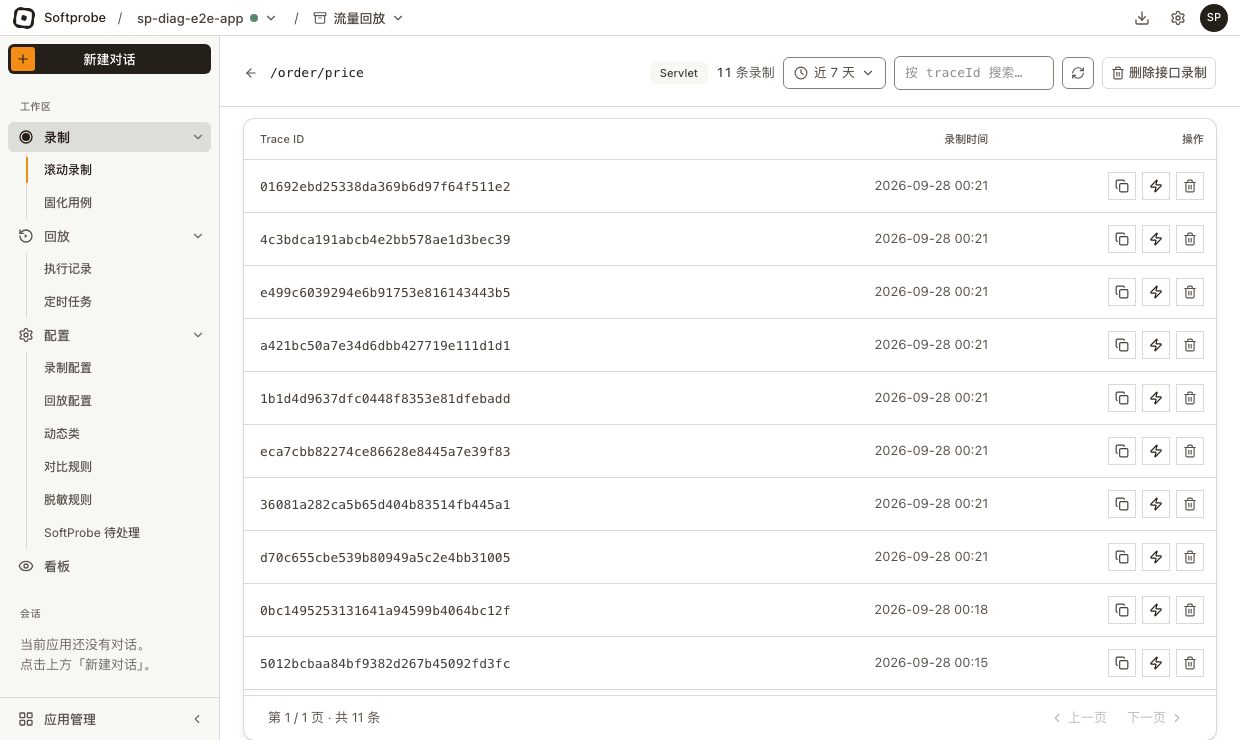Copy trace ID 5012bcbaa84bf9382d267b45092fd3fc
Screen dimensions: 1240x740
(1122, 663)
